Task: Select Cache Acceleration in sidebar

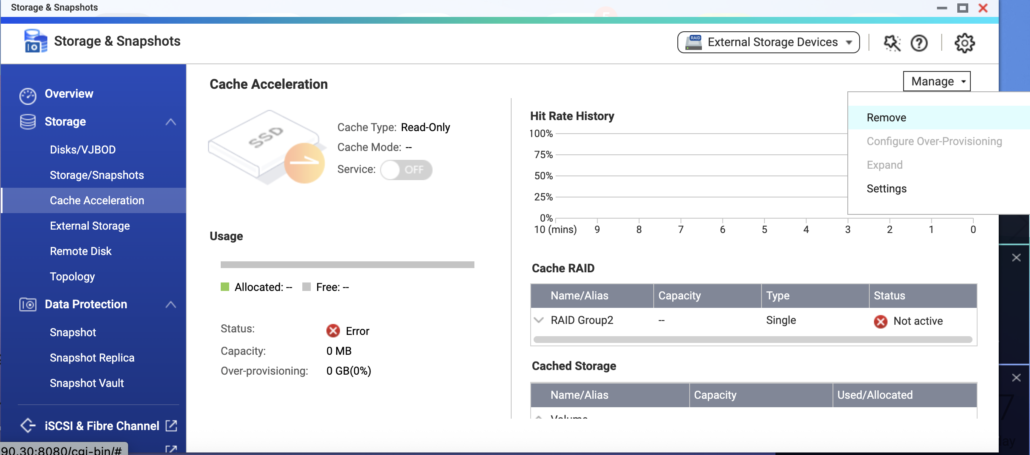Action: coord(93,200)
